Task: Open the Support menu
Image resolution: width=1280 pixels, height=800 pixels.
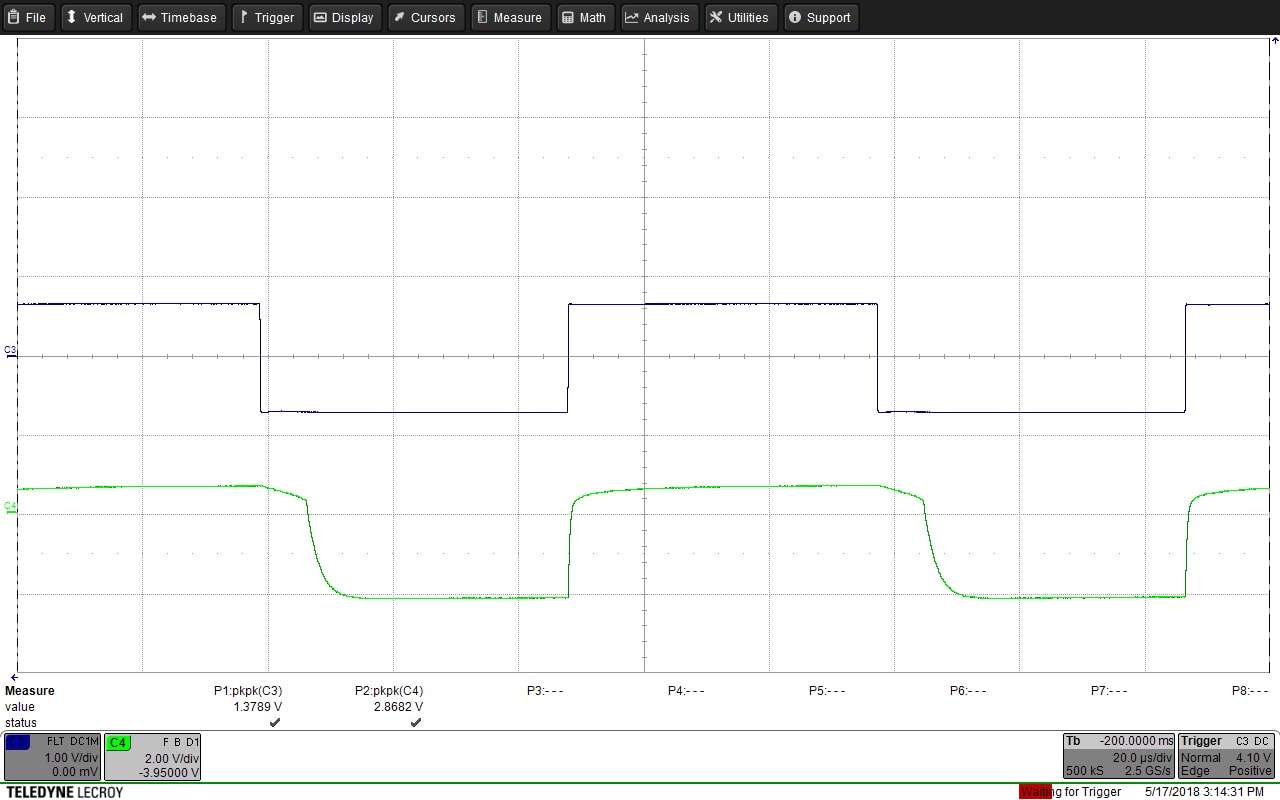Action: coord(821,17)
